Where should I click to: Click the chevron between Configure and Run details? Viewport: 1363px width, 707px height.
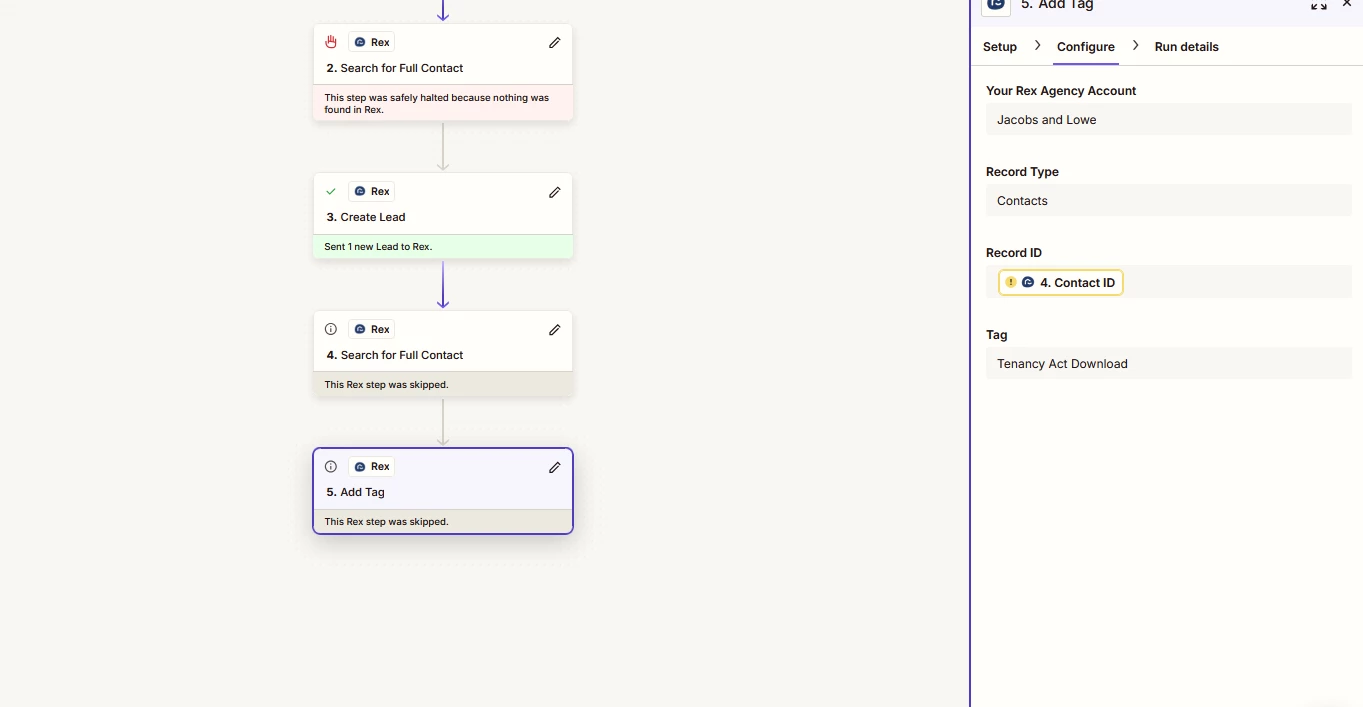pos(1135,46)
